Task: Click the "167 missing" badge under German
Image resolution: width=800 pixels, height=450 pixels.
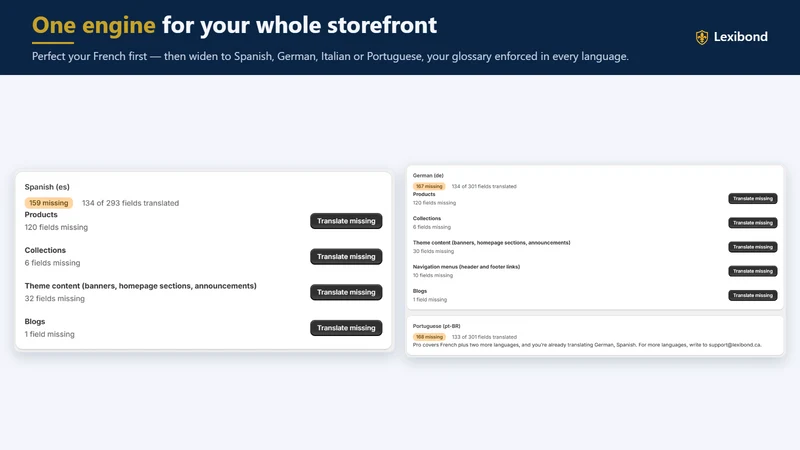Action: tap(429, 186)
